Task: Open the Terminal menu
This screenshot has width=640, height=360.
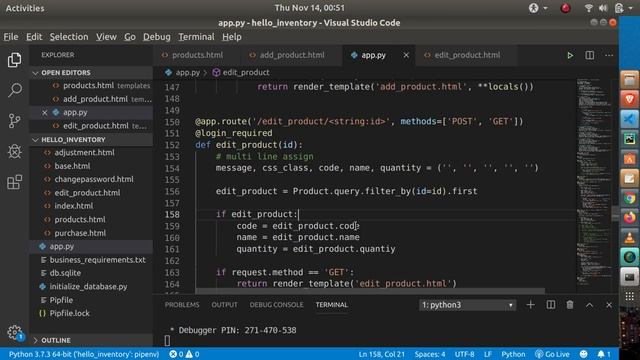Action: pos(196,37)
